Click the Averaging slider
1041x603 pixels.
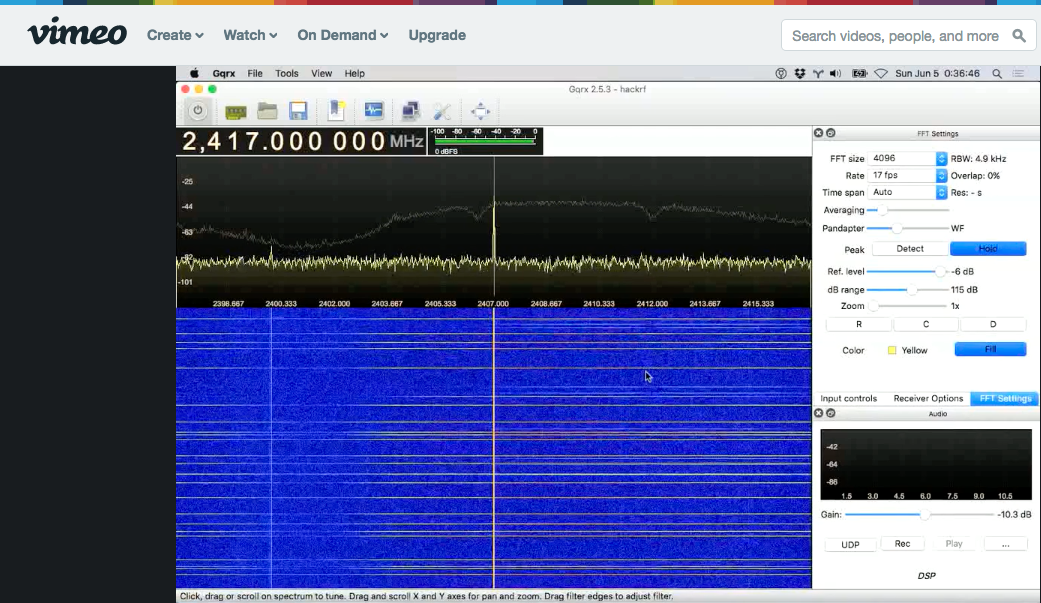coord(908,210)
